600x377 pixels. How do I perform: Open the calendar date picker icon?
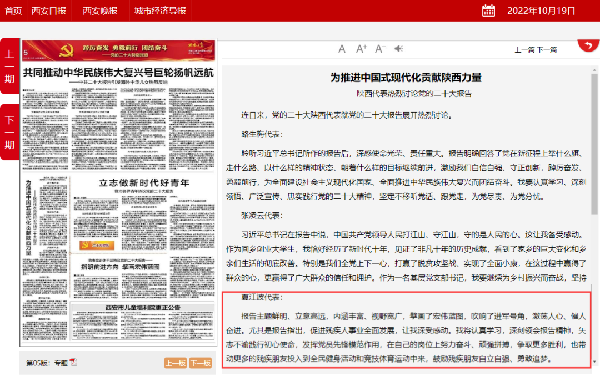pyautogui.click(x=488, y=10)
